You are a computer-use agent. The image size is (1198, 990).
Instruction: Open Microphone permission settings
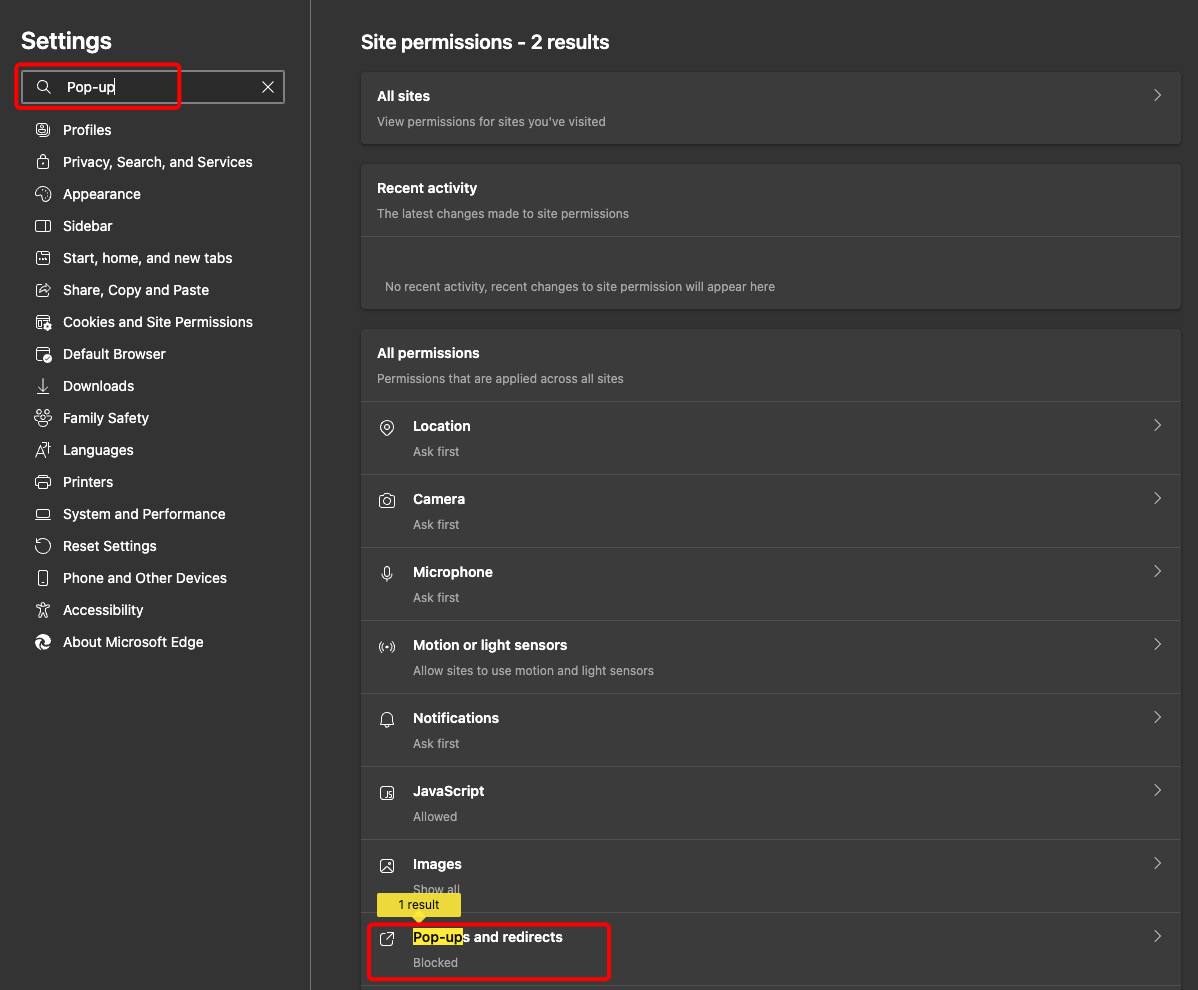coord(771,584)
